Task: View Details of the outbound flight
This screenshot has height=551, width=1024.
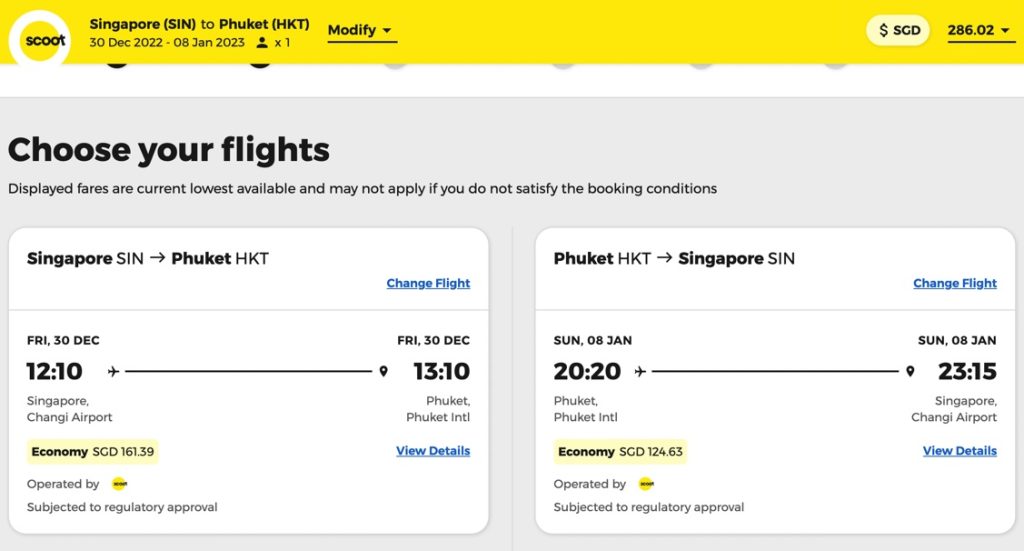Action: click(433, 450)
